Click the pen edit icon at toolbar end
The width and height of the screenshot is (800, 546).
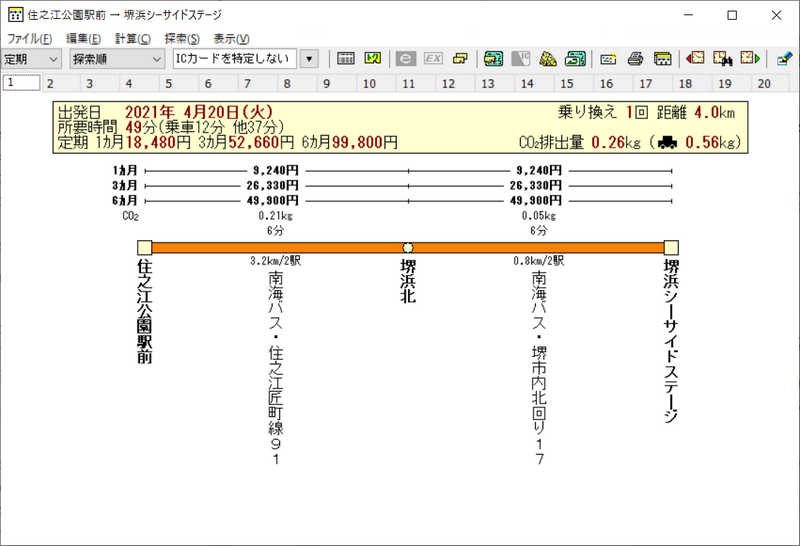[x=784, y=59]
